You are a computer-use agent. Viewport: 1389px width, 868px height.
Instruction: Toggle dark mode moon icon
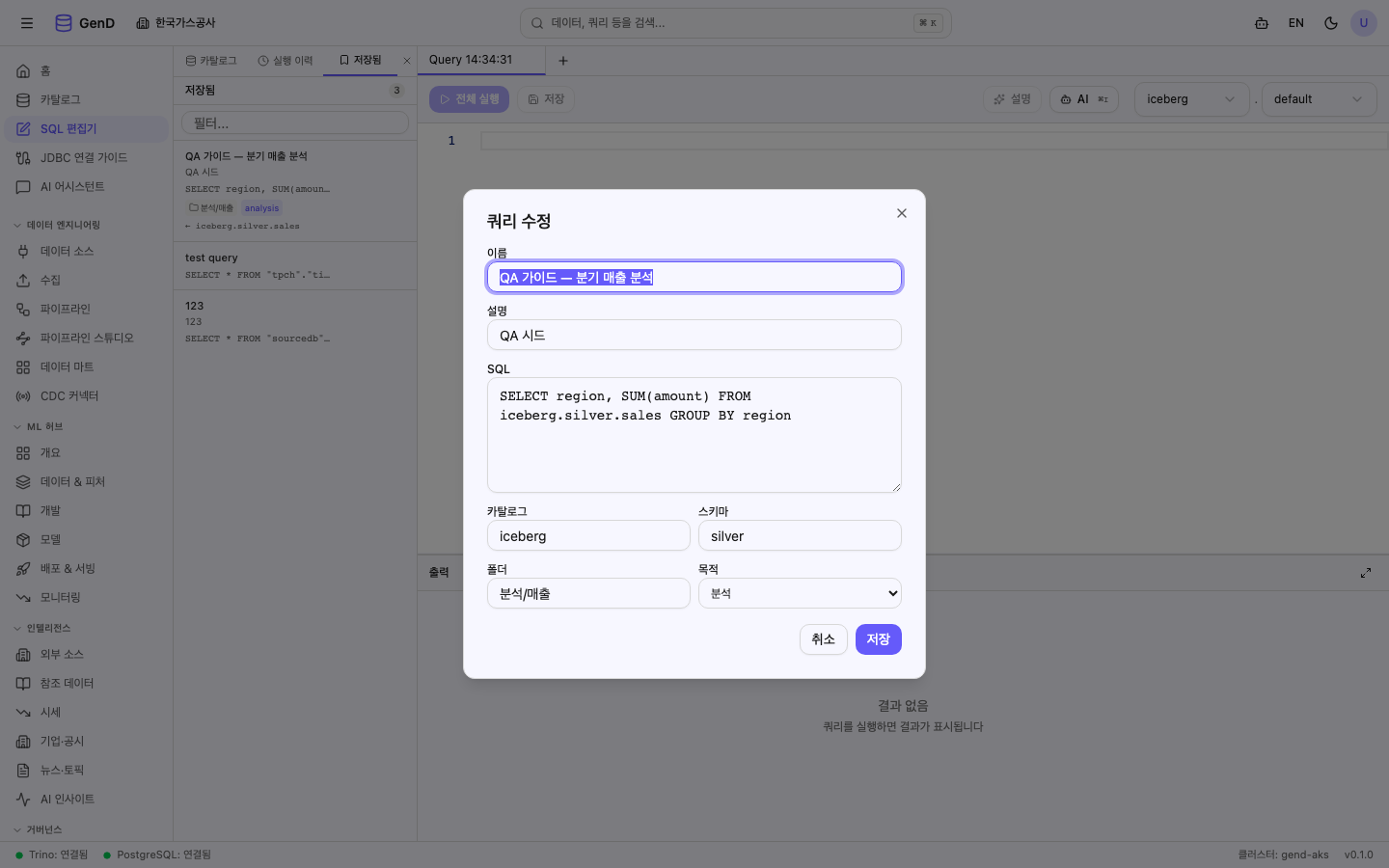(x=1331, y=23)
